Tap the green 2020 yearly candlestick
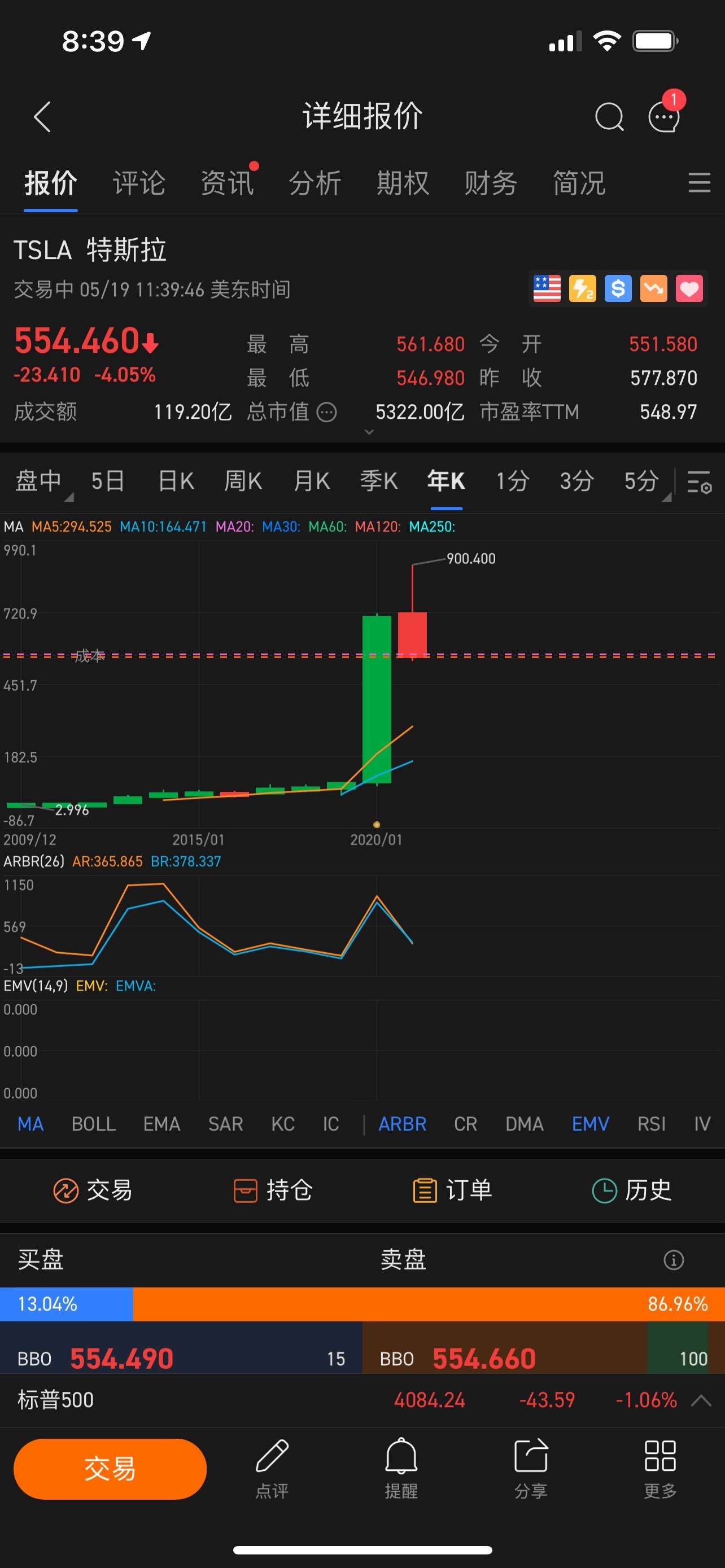Screen dimensions: 725x1568 point(377,699)
